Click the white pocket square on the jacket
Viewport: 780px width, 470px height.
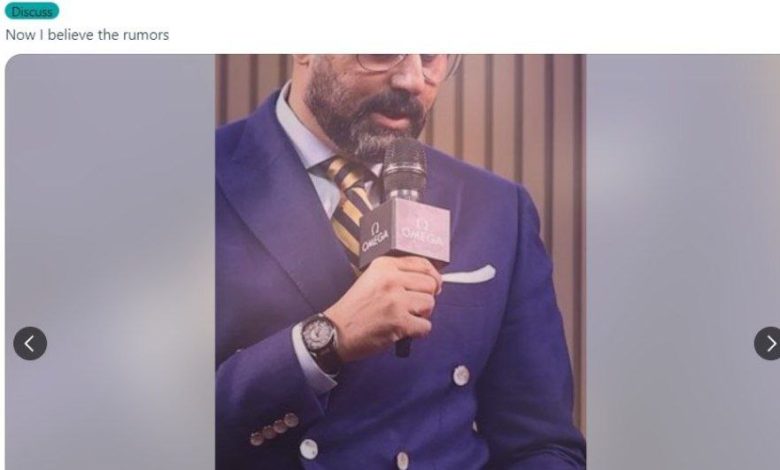click(469, 274)
